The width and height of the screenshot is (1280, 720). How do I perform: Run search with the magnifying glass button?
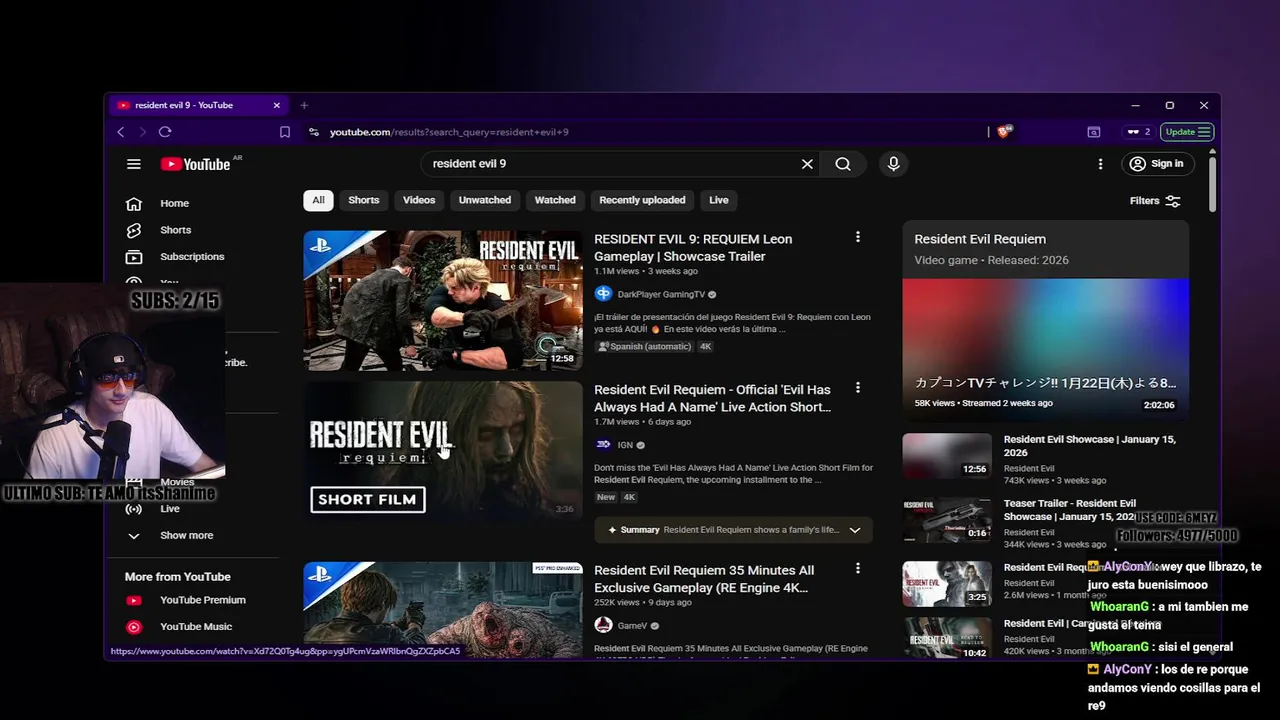pos(843,164)
